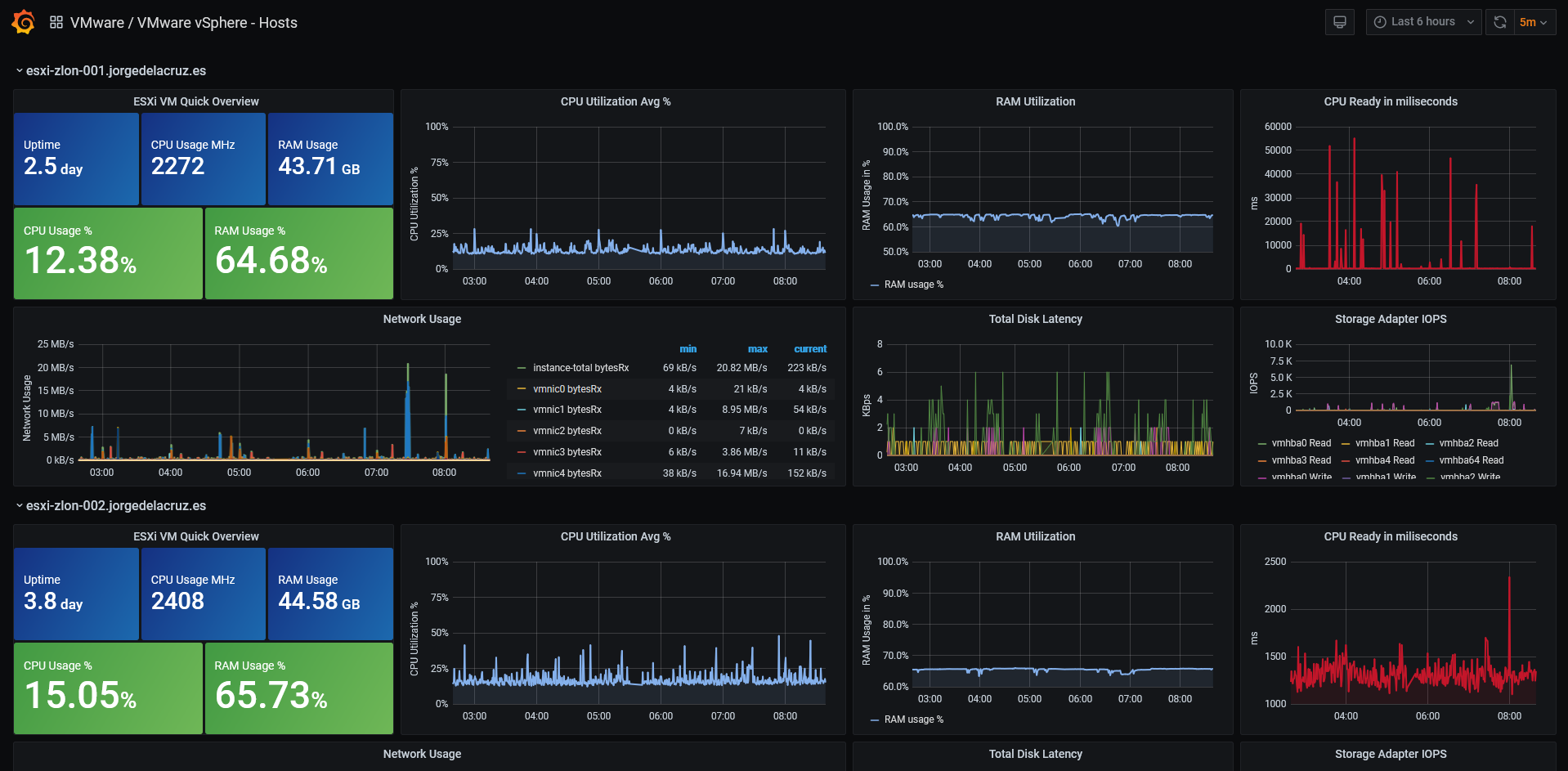The image size is (1568, 771).
Task: Click the RAM Usage 44.58 GB stat tile
Action: click(330, 594)
